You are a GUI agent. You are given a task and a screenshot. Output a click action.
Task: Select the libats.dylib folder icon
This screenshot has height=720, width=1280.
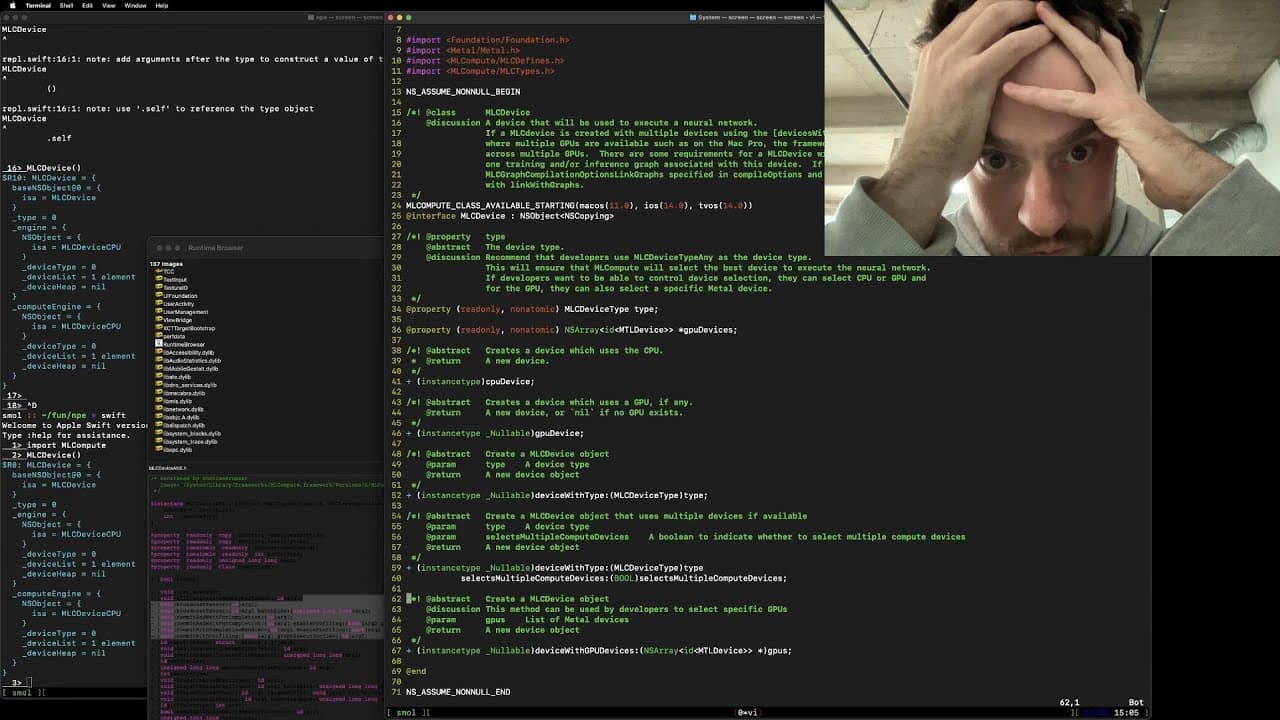[x=159, y=376]
